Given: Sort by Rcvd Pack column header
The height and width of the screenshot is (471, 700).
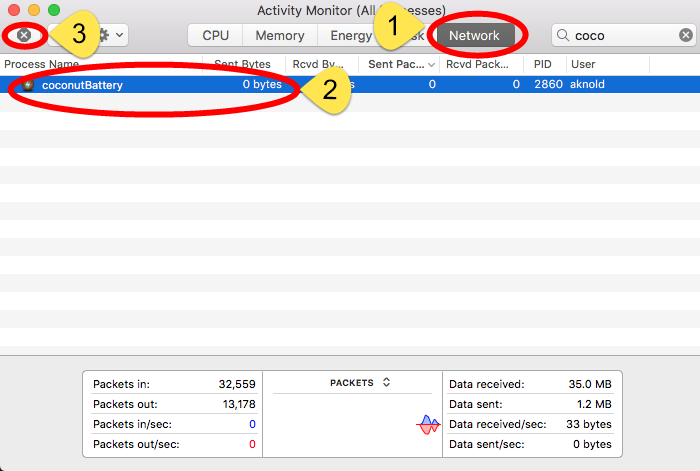Looking at the screenshot, I should pyautogui.click(x=480, y=64).
